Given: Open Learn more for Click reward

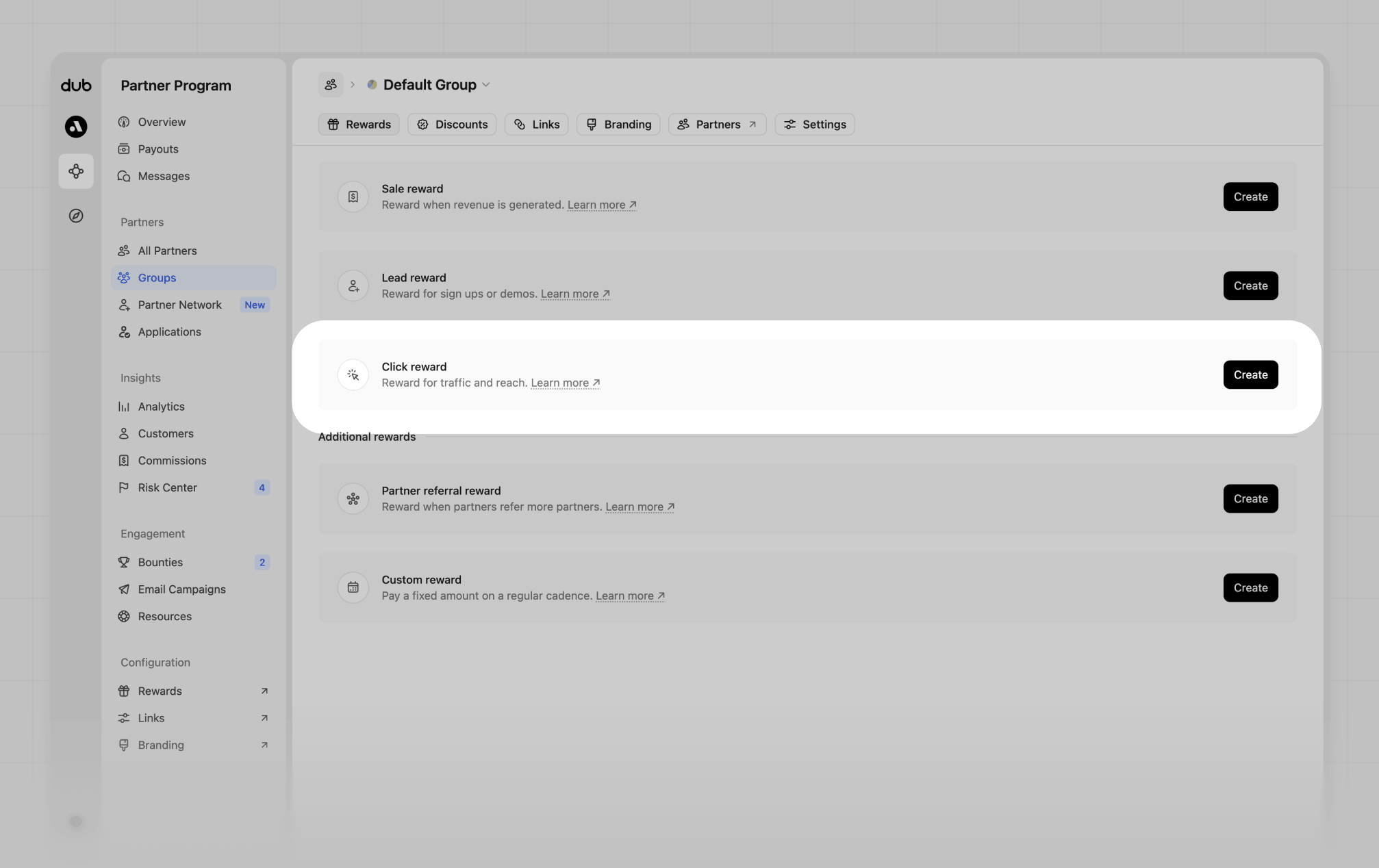Looking at the screenshot, I should [566, 383].
